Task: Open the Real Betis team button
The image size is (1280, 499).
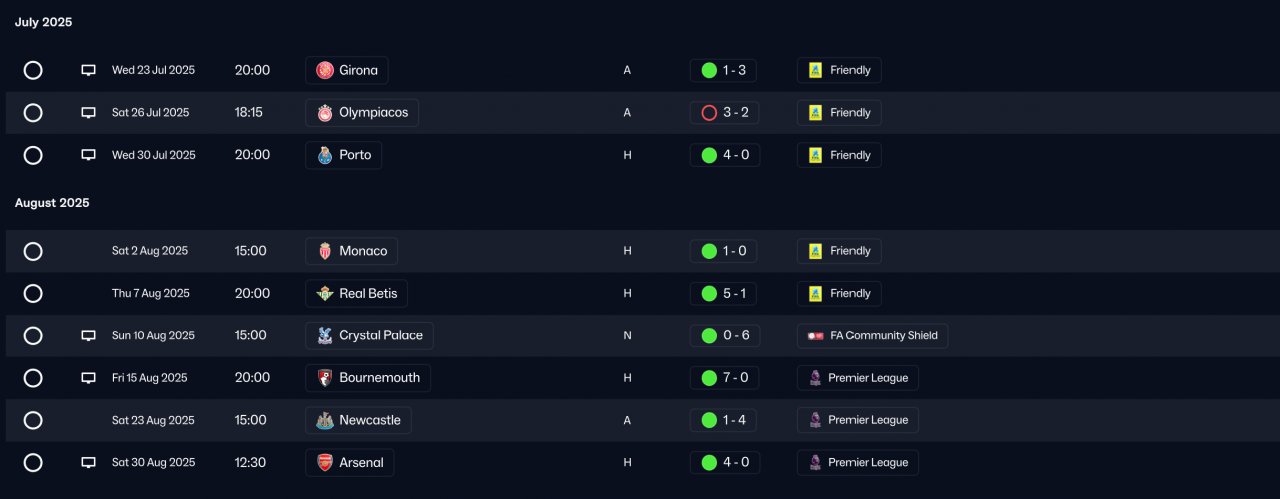Action: 356,293
